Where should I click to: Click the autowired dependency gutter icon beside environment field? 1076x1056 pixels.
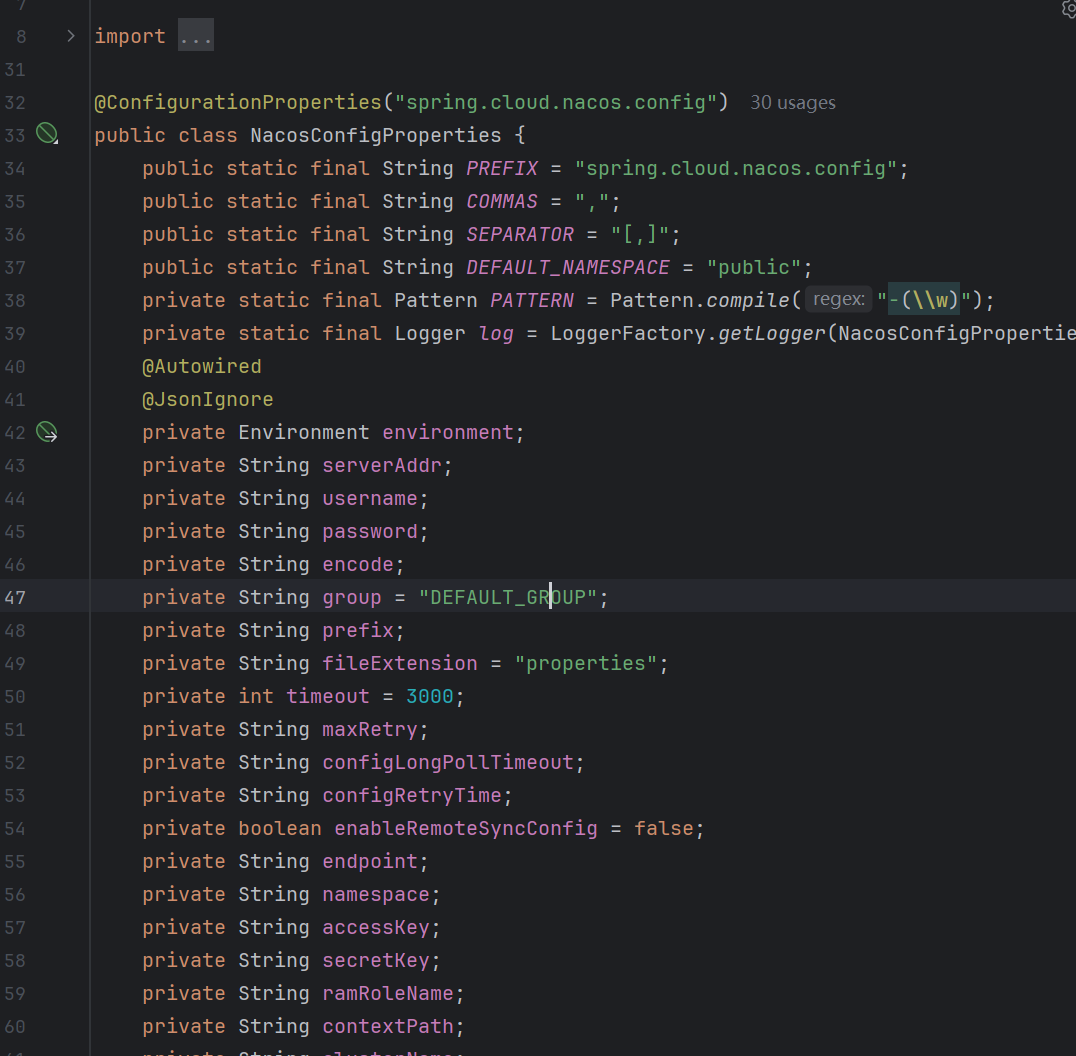[46, 432]
